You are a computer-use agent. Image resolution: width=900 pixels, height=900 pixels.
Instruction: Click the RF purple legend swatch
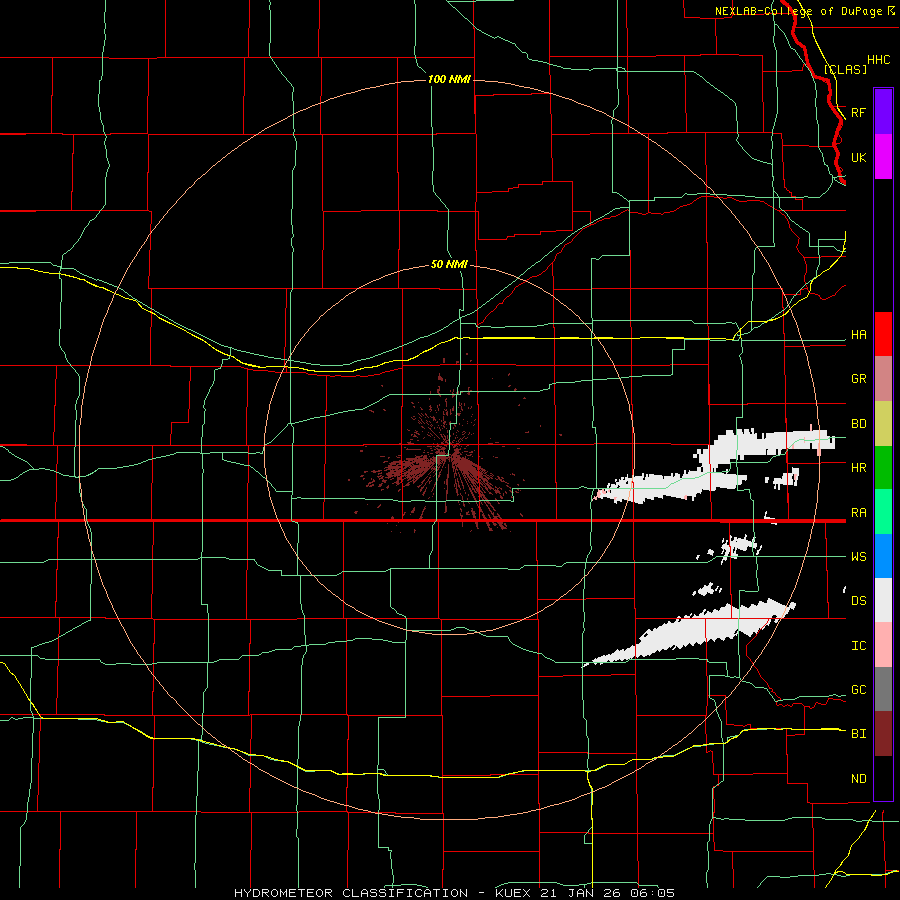(x=883, y=112)
